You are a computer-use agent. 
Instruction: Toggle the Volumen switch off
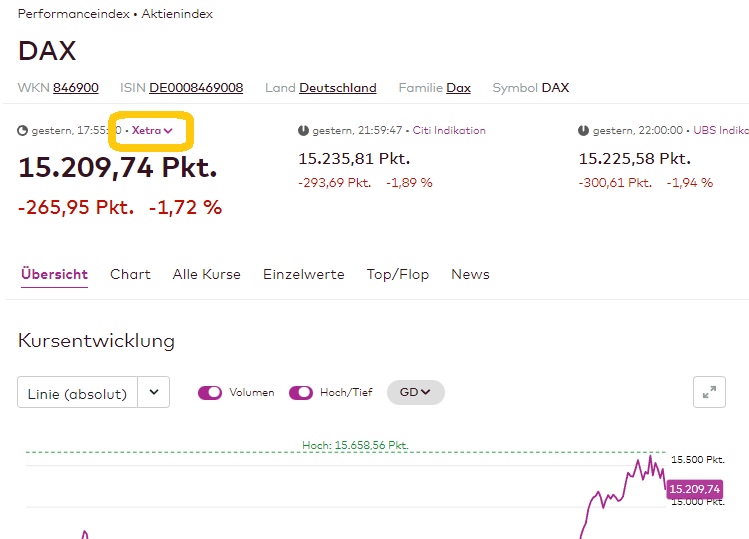[x=210, y=393]
